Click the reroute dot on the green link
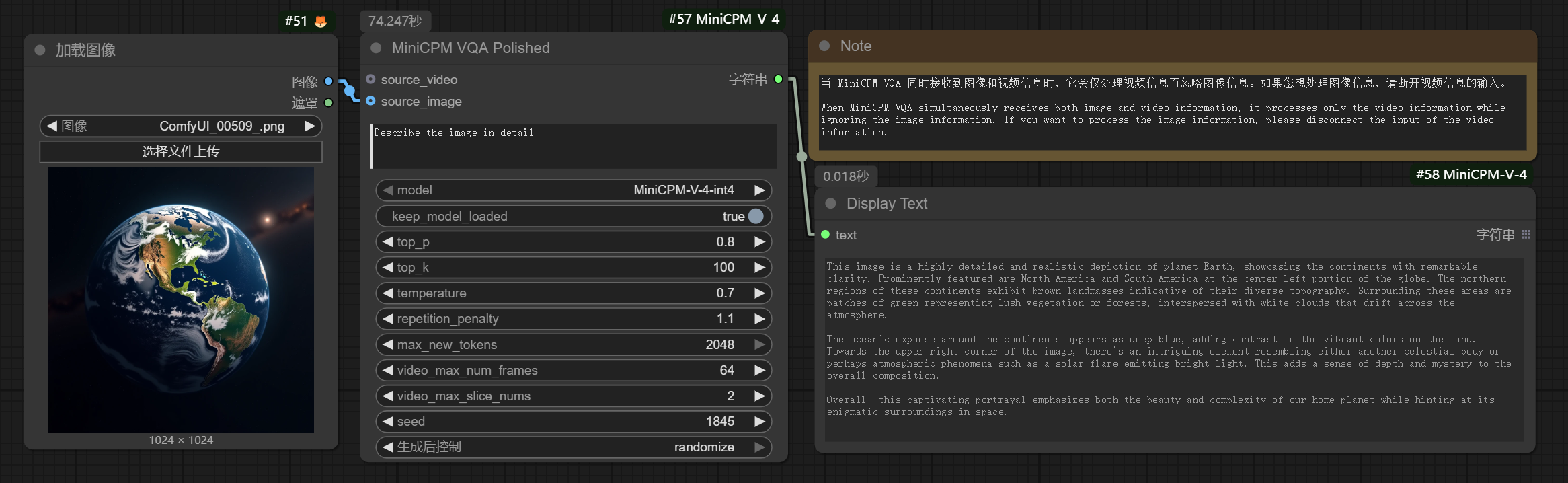This screenshot has height=483, width=1568. (x=801, y=157)
